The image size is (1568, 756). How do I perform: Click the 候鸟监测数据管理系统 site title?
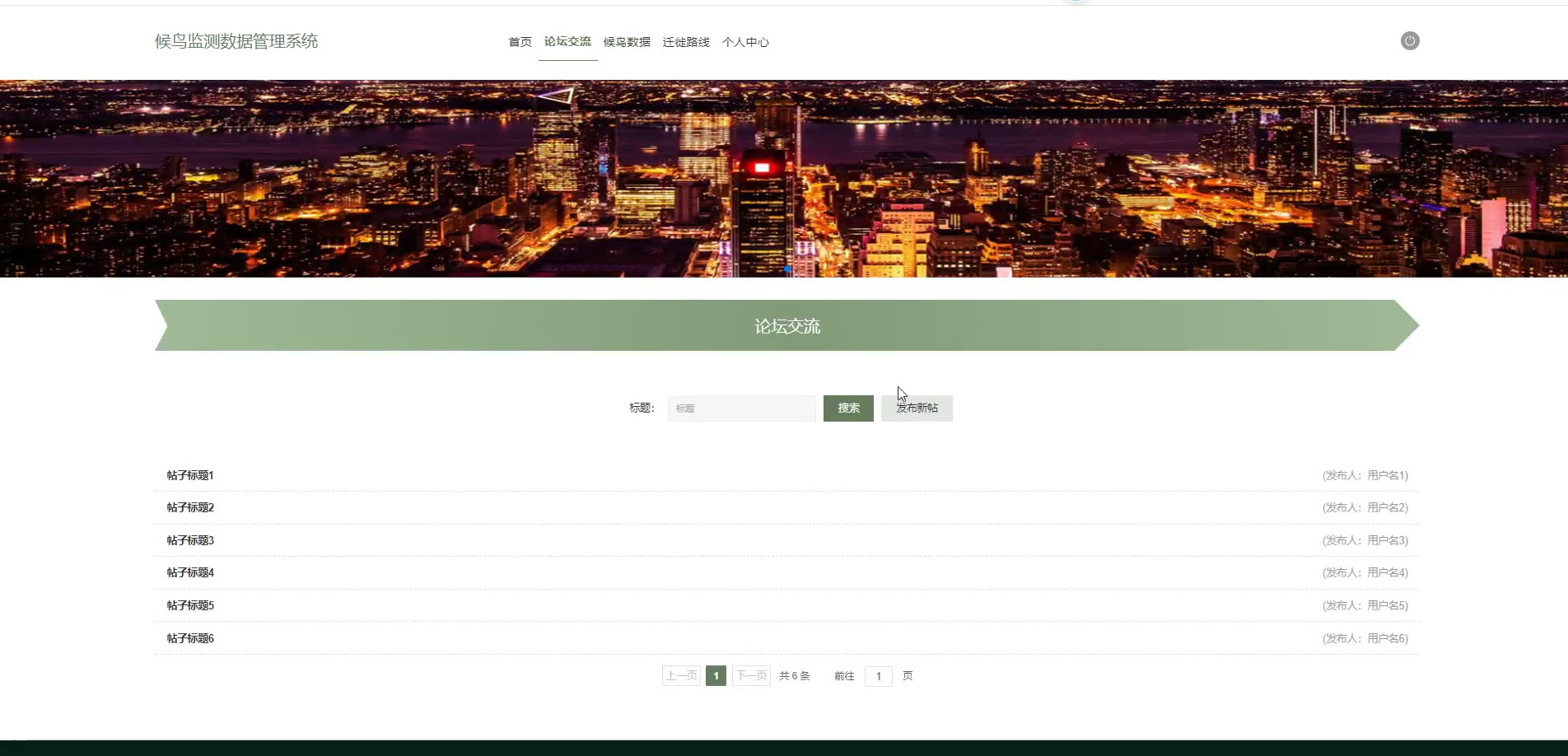tap(236, 41)
